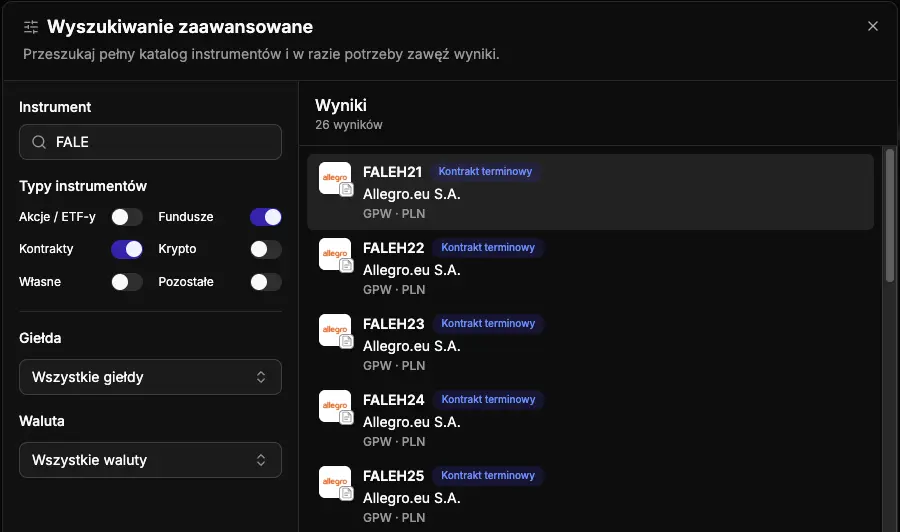Click the Allegro logo of FALEH25
Screen dimensions: 900x532
click(x=335, y=482)
